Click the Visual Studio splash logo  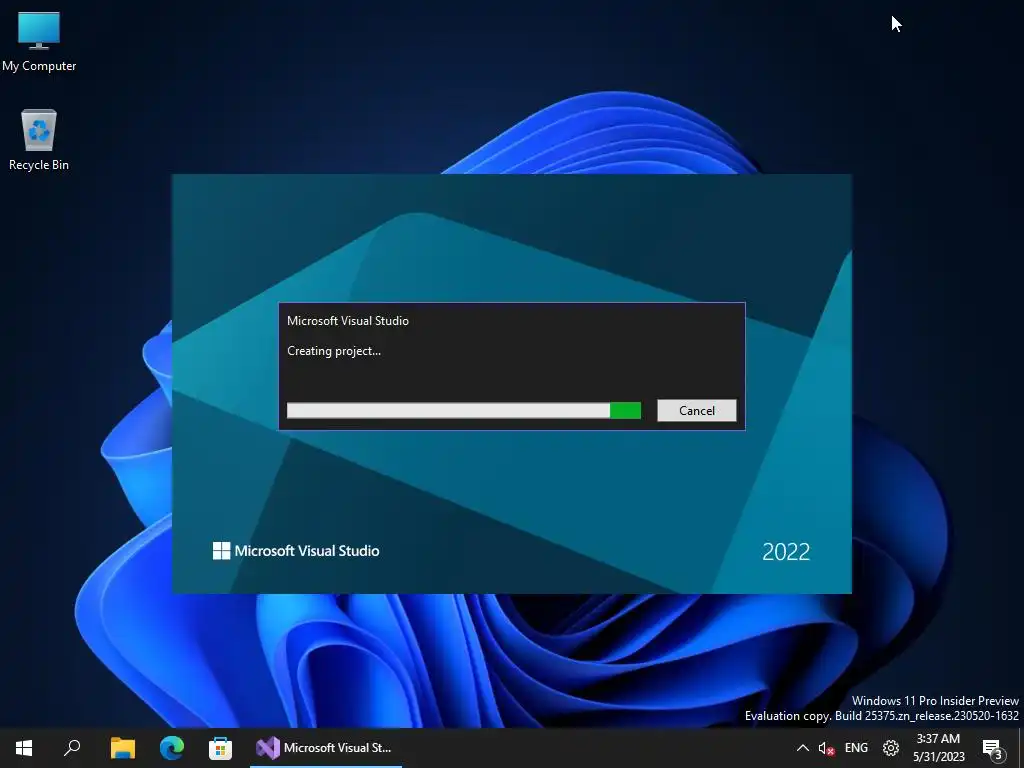click(296, 551)
